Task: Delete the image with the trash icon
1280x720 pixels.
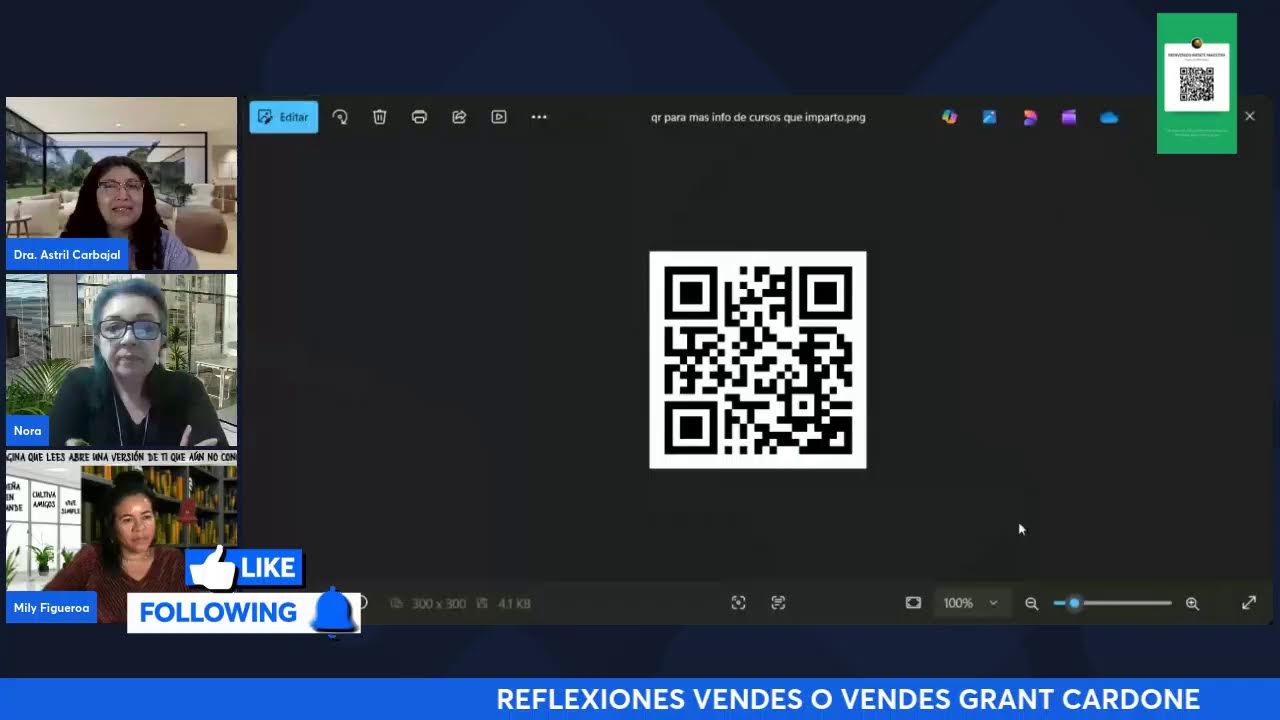Action: pyautogui.click(x=380, y=117)
